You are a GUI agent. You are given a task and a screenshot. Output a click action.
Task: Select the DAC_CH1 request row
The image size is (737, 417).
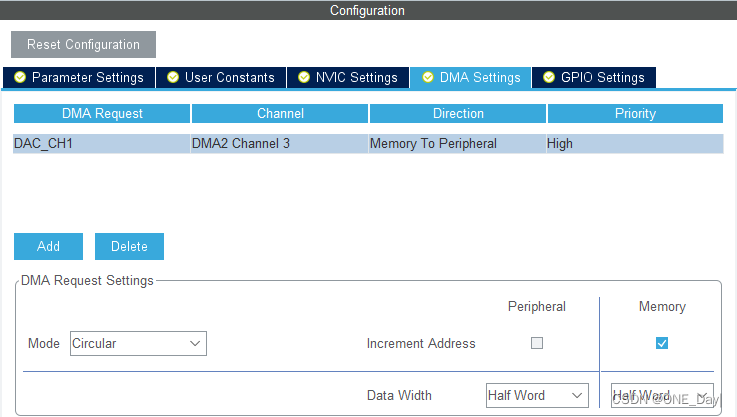tap(100, 143)
